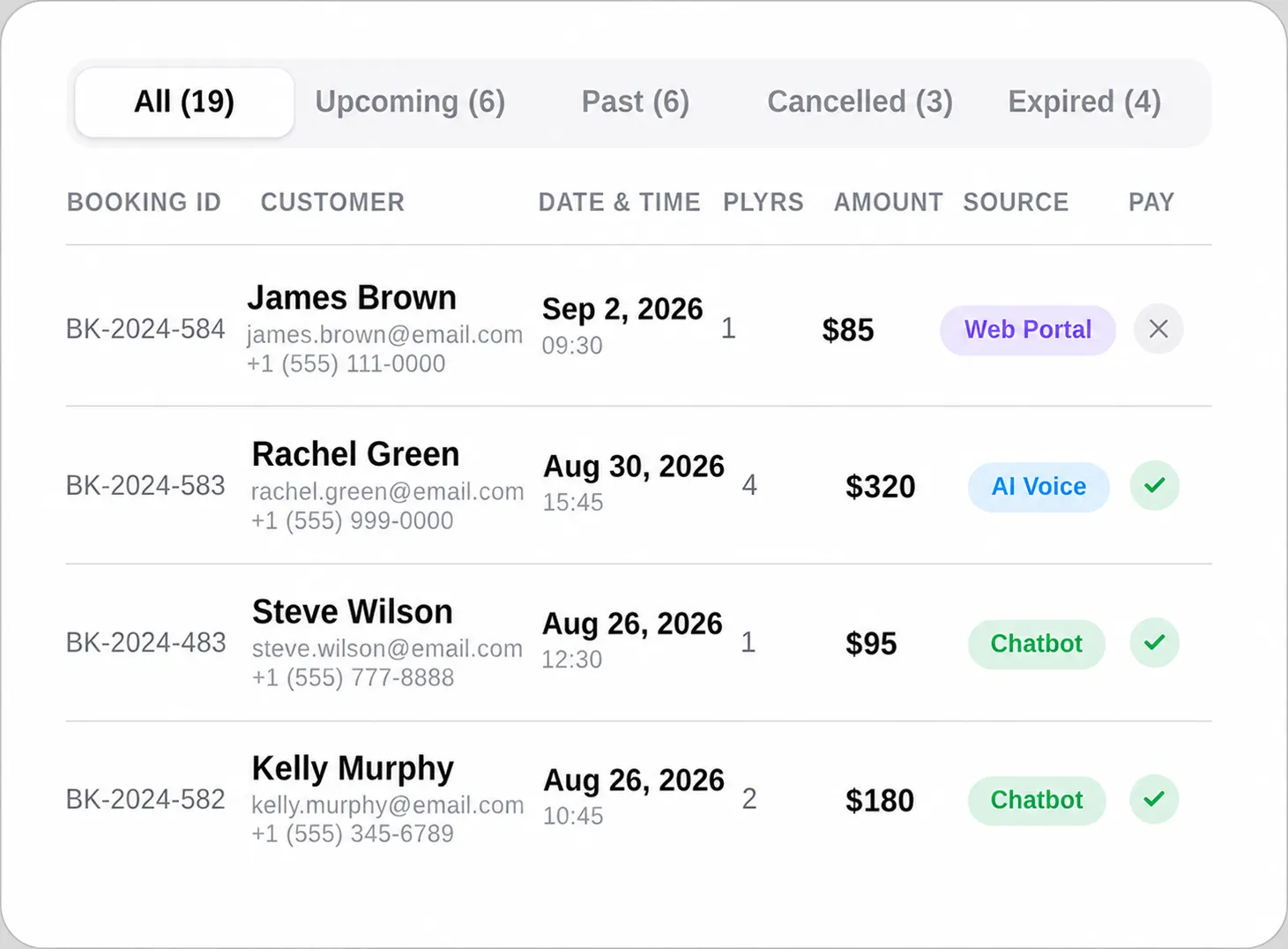Click the BOOKING ID column header

point(144,203)
